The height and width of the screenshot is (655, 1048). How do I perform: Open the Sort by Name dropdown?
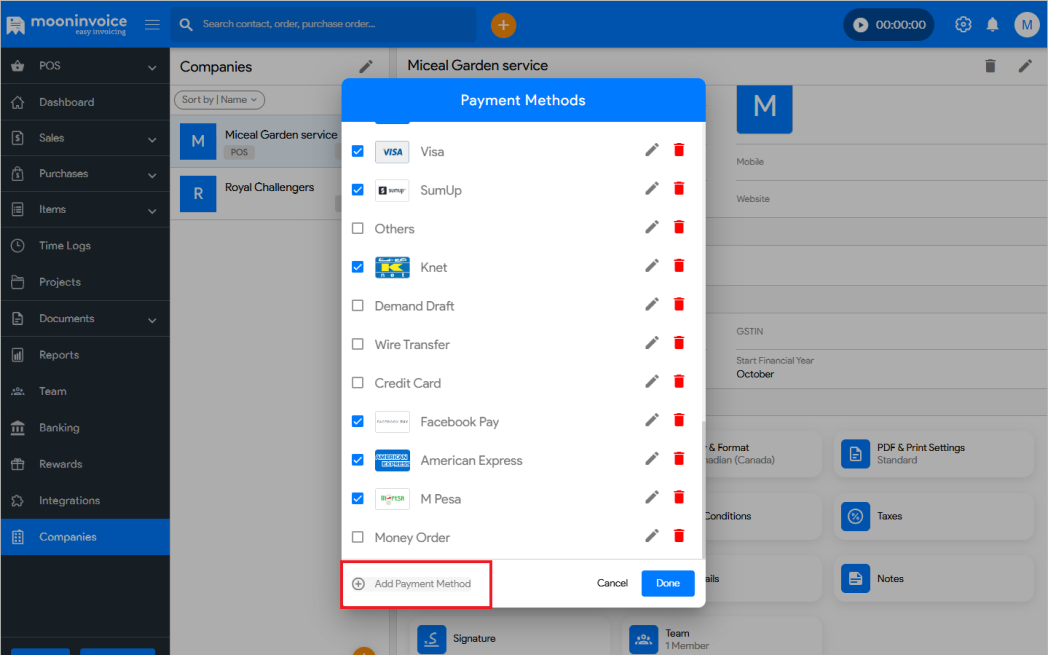pyautogui.click(x=220, y=99)
